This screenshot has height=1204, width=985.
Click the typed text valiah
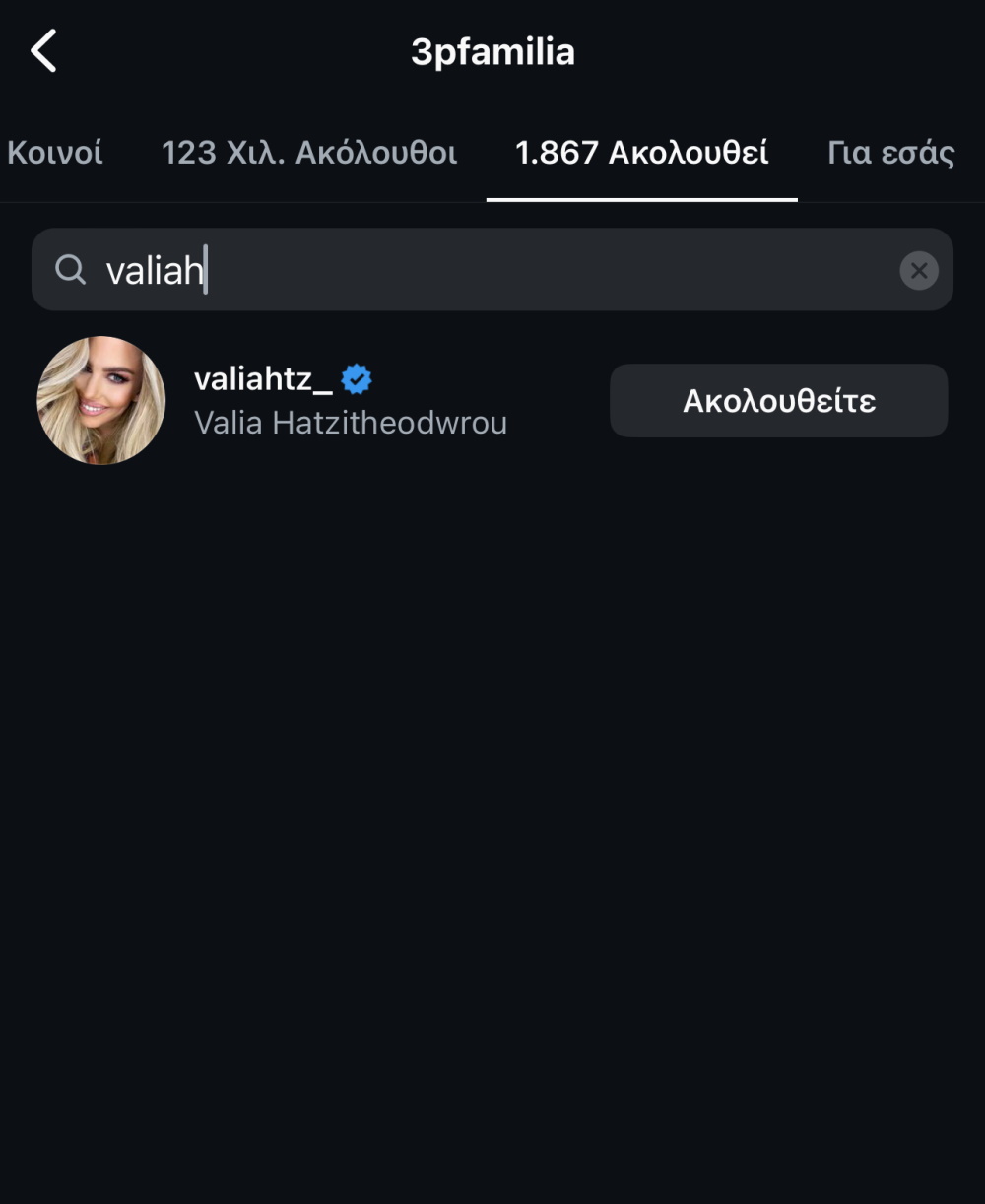click(x=155, y=270)
